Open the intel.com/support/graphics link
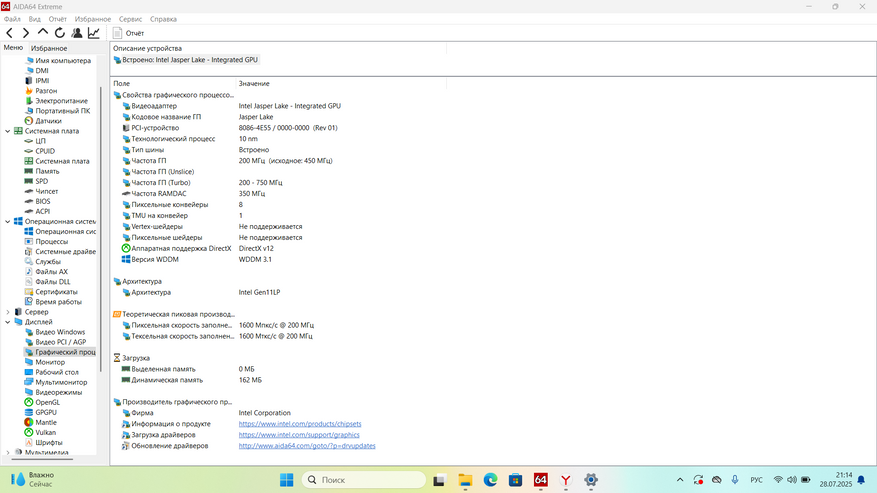Screen dimensions: 877x493 [x=299, y=435]
